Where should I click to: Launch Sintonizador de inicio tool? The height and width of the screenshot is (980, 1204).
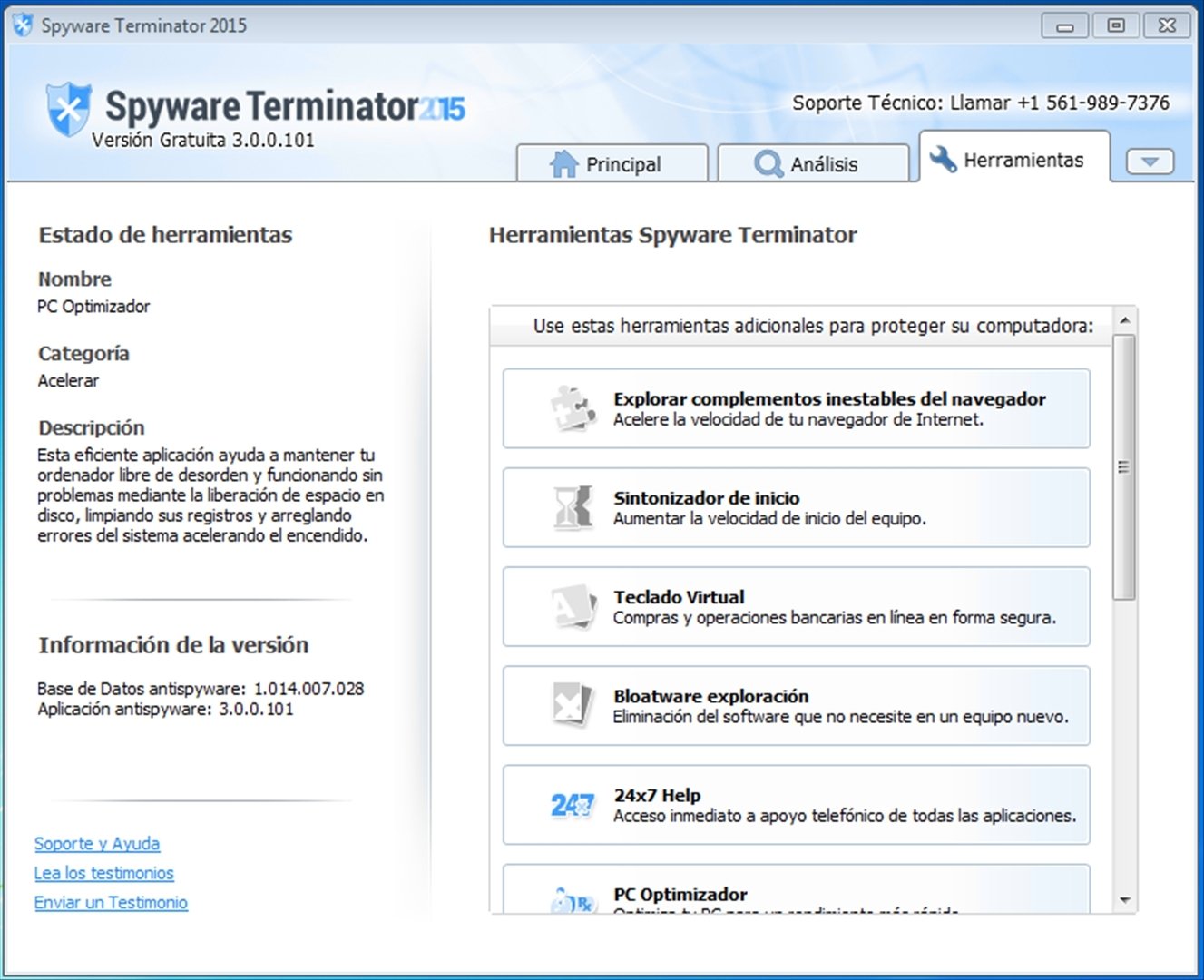[797, 507]
